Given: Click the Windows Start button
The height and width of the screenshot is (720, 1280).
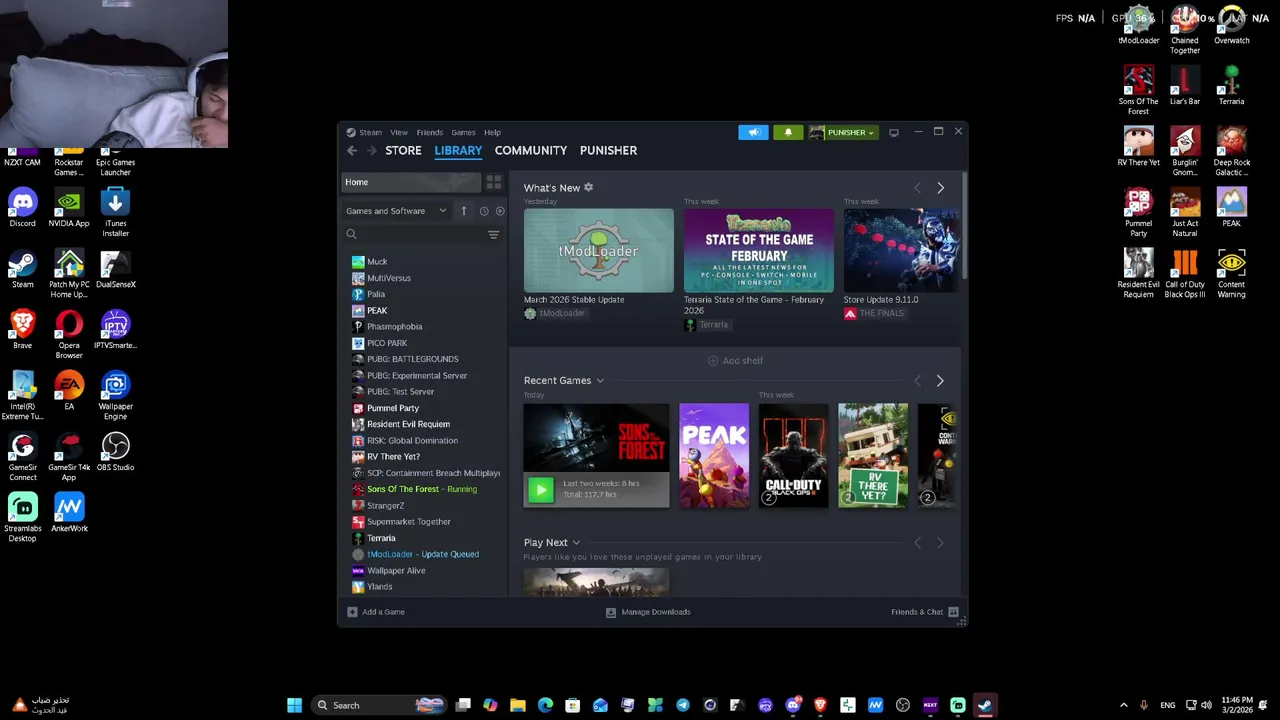Looking at the screenshot, I should click(x=294, y=706).
